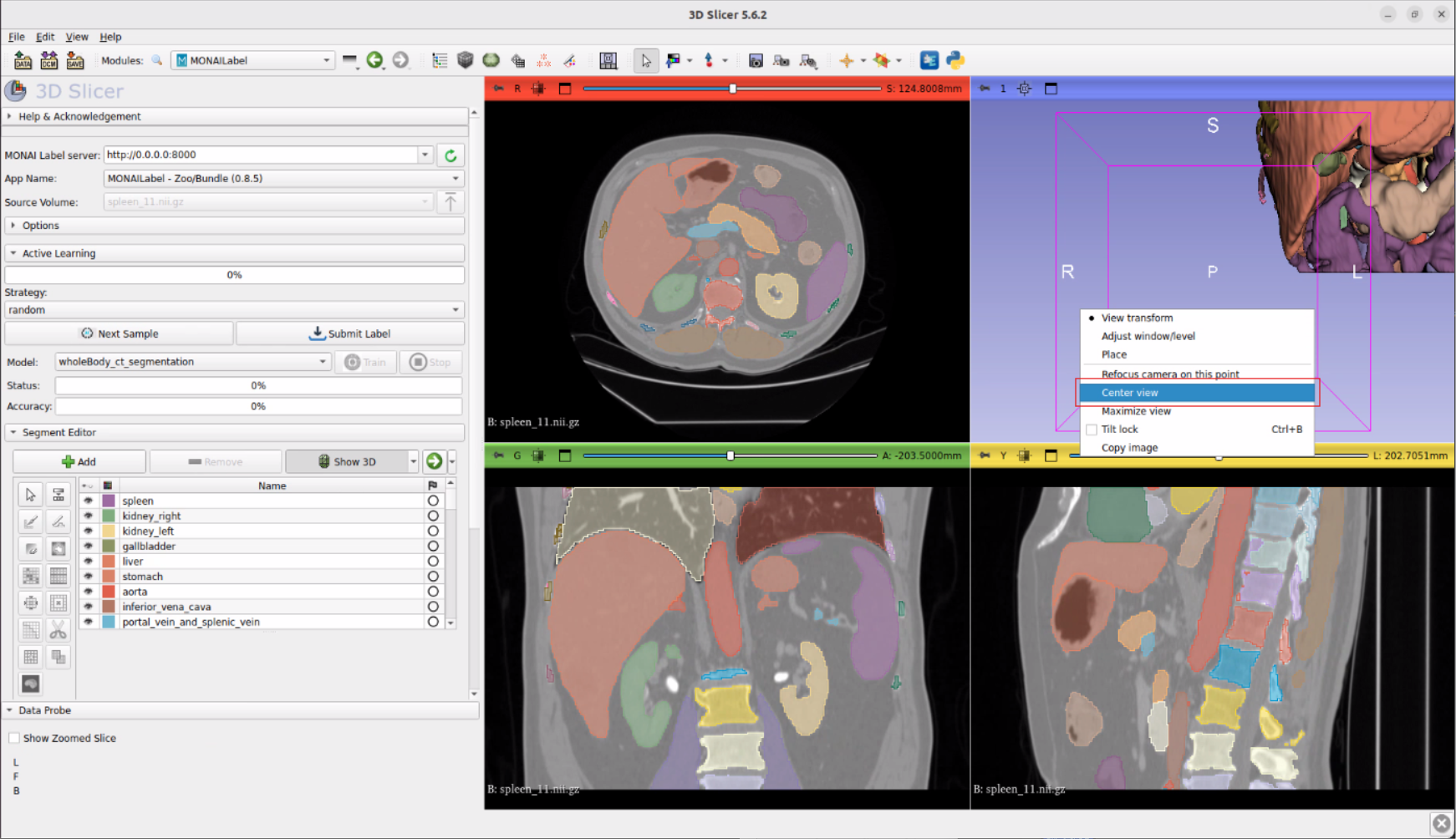Click the refresh MONAI server icon

[451, 155]
